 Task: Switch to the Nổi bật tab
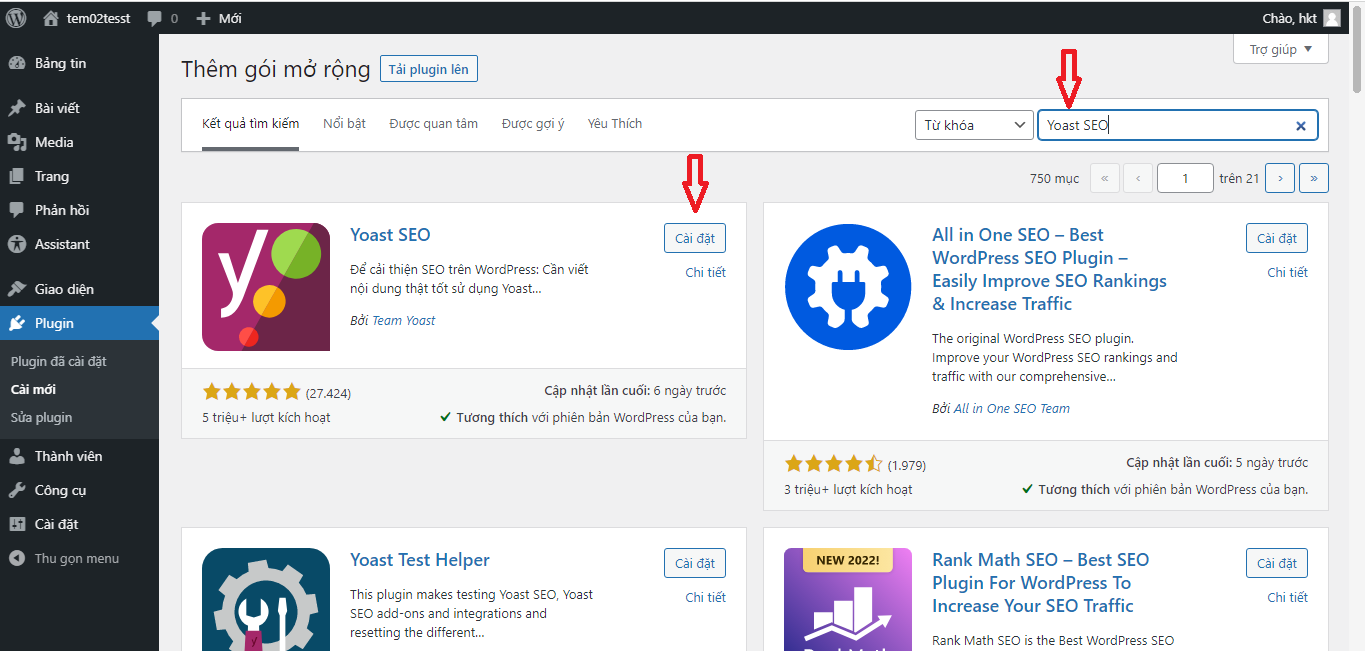click(344, 124)
